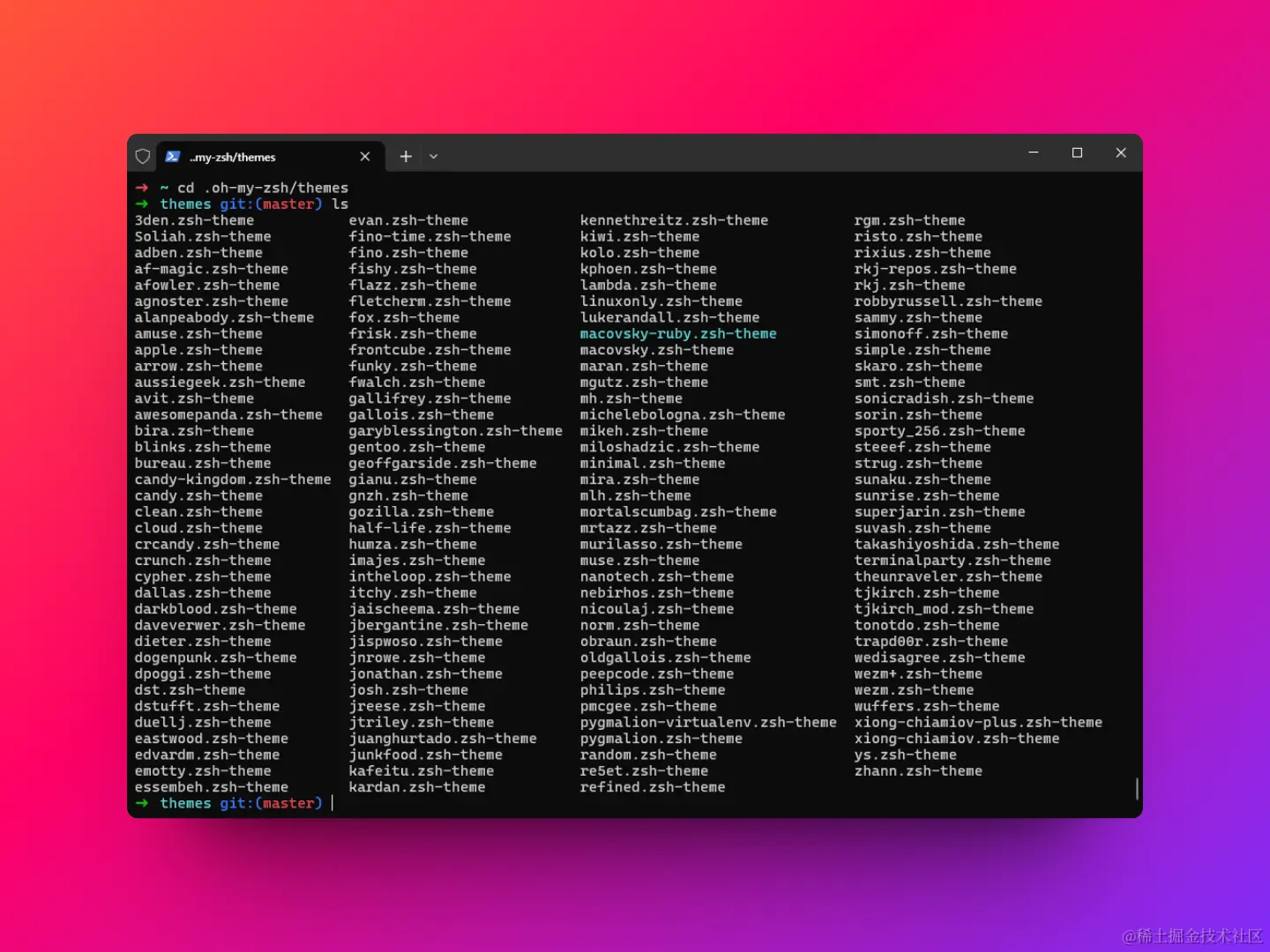This screenshot has width=1270, height=952.
Task: Select 'bira.zsh-theme' in the output
Action: (x=194, y=431)
